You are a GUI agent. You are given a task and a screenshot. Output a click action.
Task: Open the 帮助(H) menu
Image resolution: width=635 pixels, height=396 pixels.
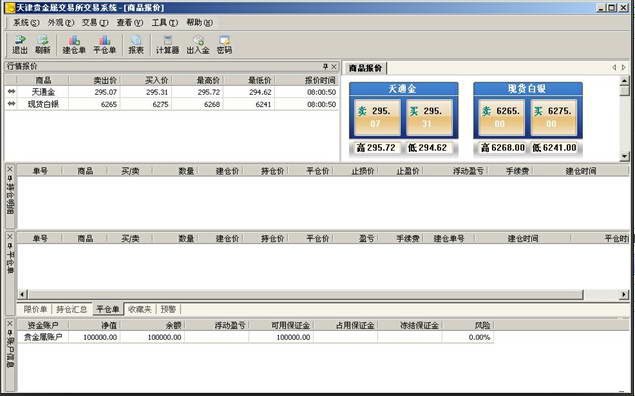click(x=199, y=23)
